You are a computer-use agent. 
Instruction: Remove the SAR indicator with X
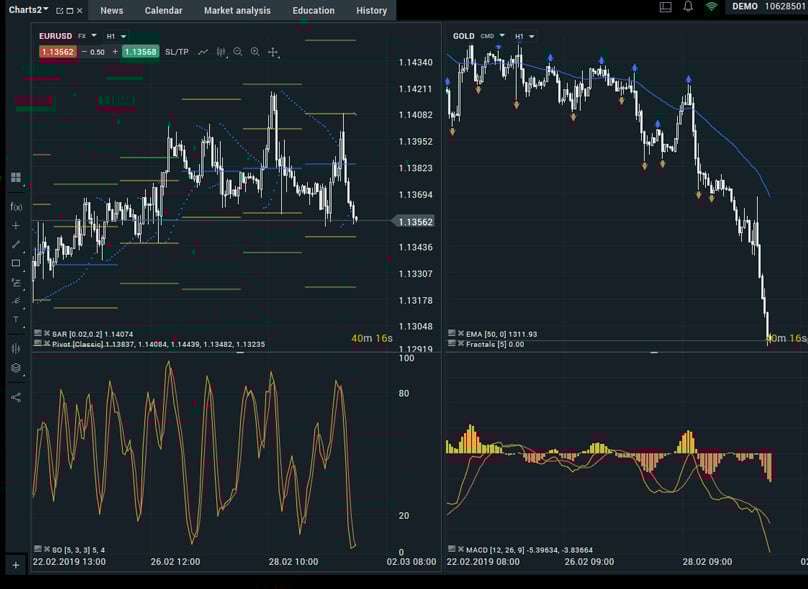click(x=47, y=333)
